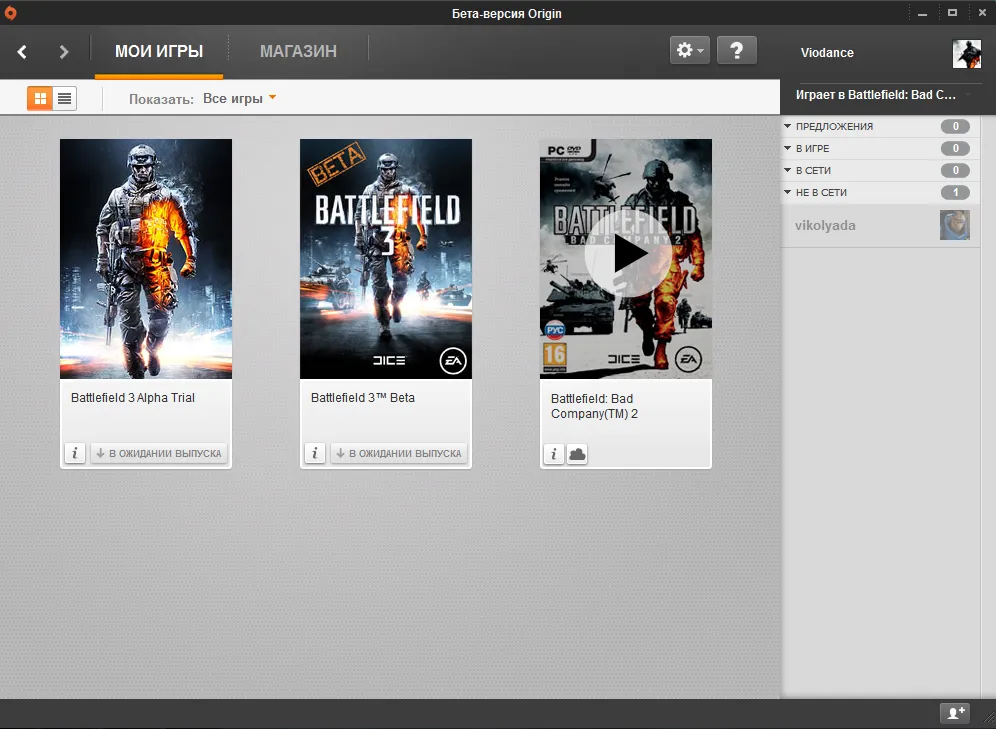Open info for Battlefield 3 Beta
996x729 pixels.
(315, 453)
